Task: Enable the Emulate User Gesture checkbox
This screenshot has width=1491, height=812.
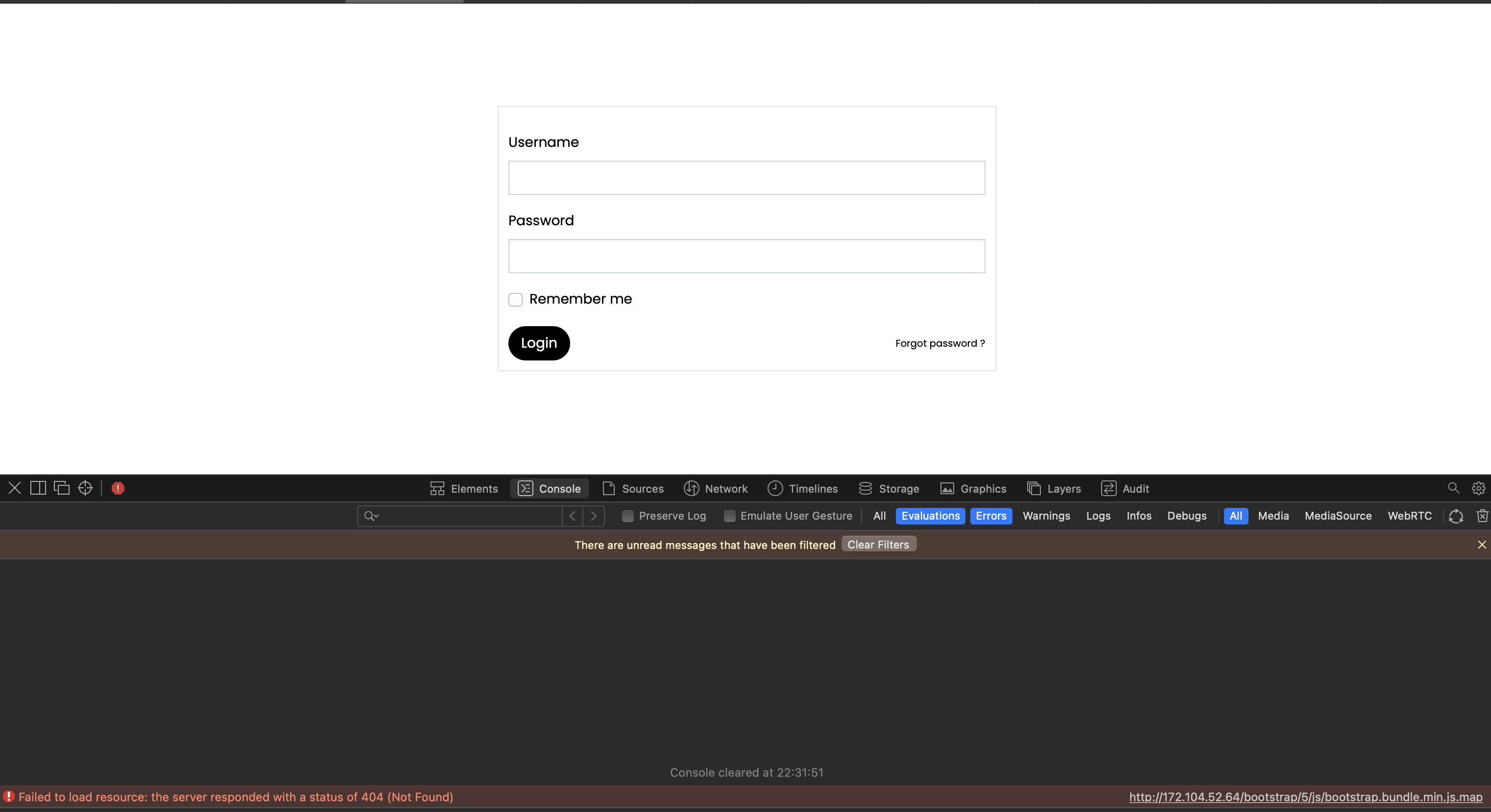Action: [729, 516]
